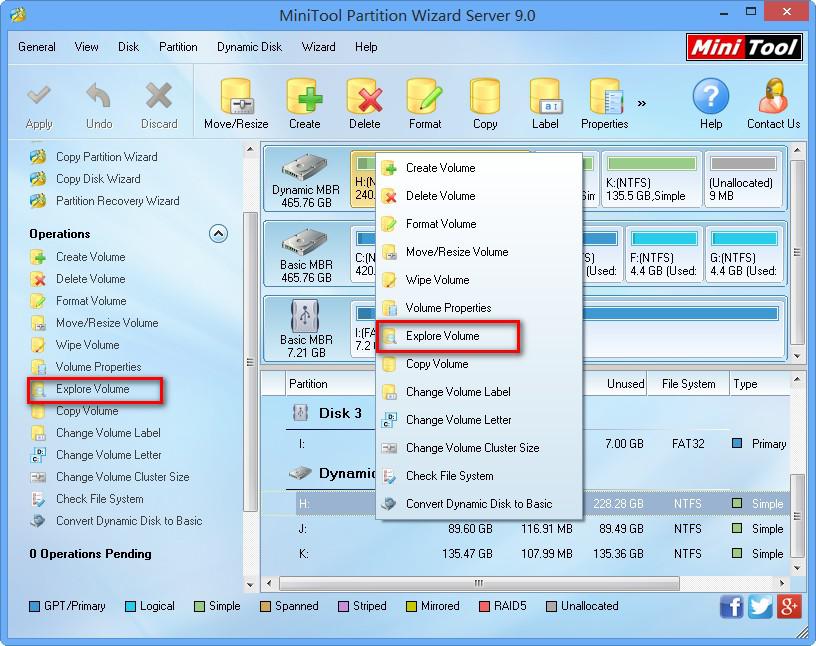
Task: Click Change Volume Letter in sidebar
Action: click(109, 454)
